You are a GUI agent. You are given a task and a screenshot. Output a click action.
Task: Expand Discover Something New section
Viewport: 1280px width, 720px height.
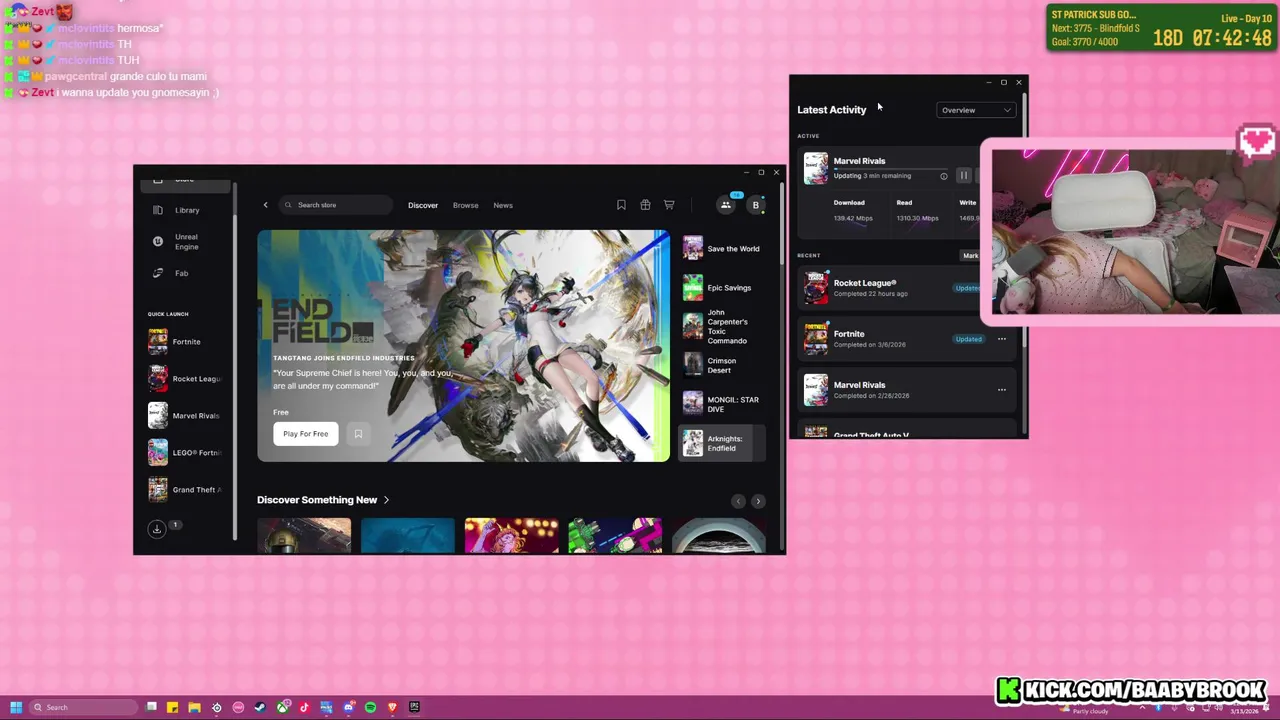tap(323, 500)
